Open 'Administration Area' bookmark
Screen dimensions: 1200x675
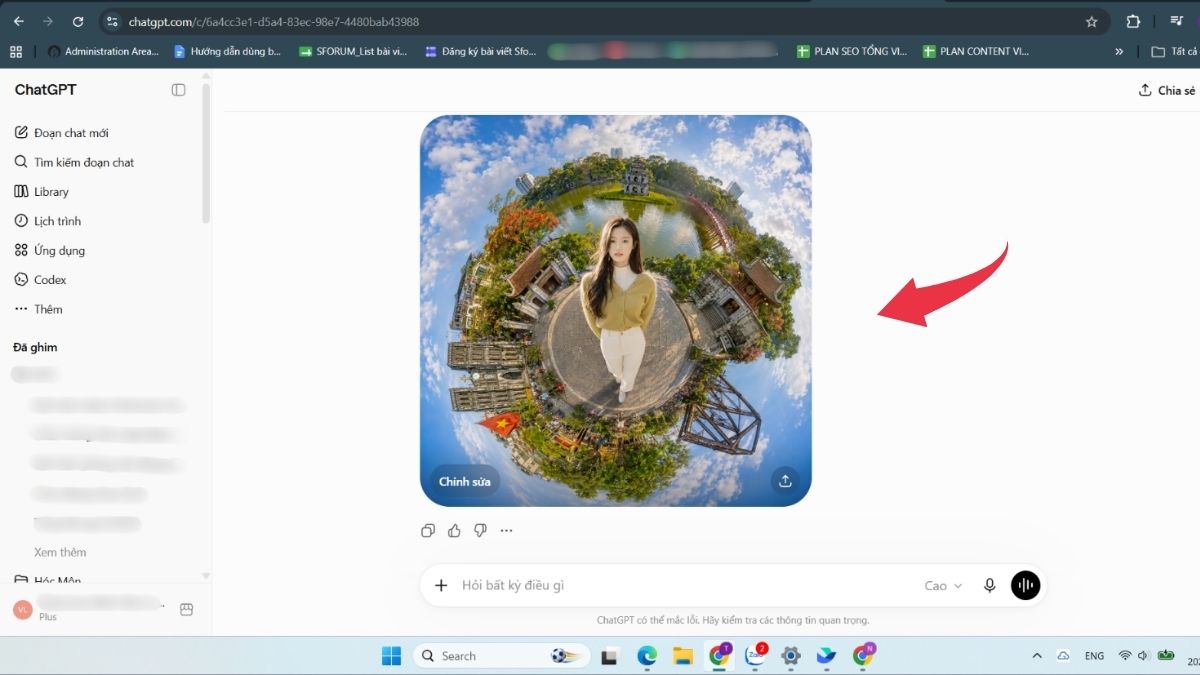103,51
